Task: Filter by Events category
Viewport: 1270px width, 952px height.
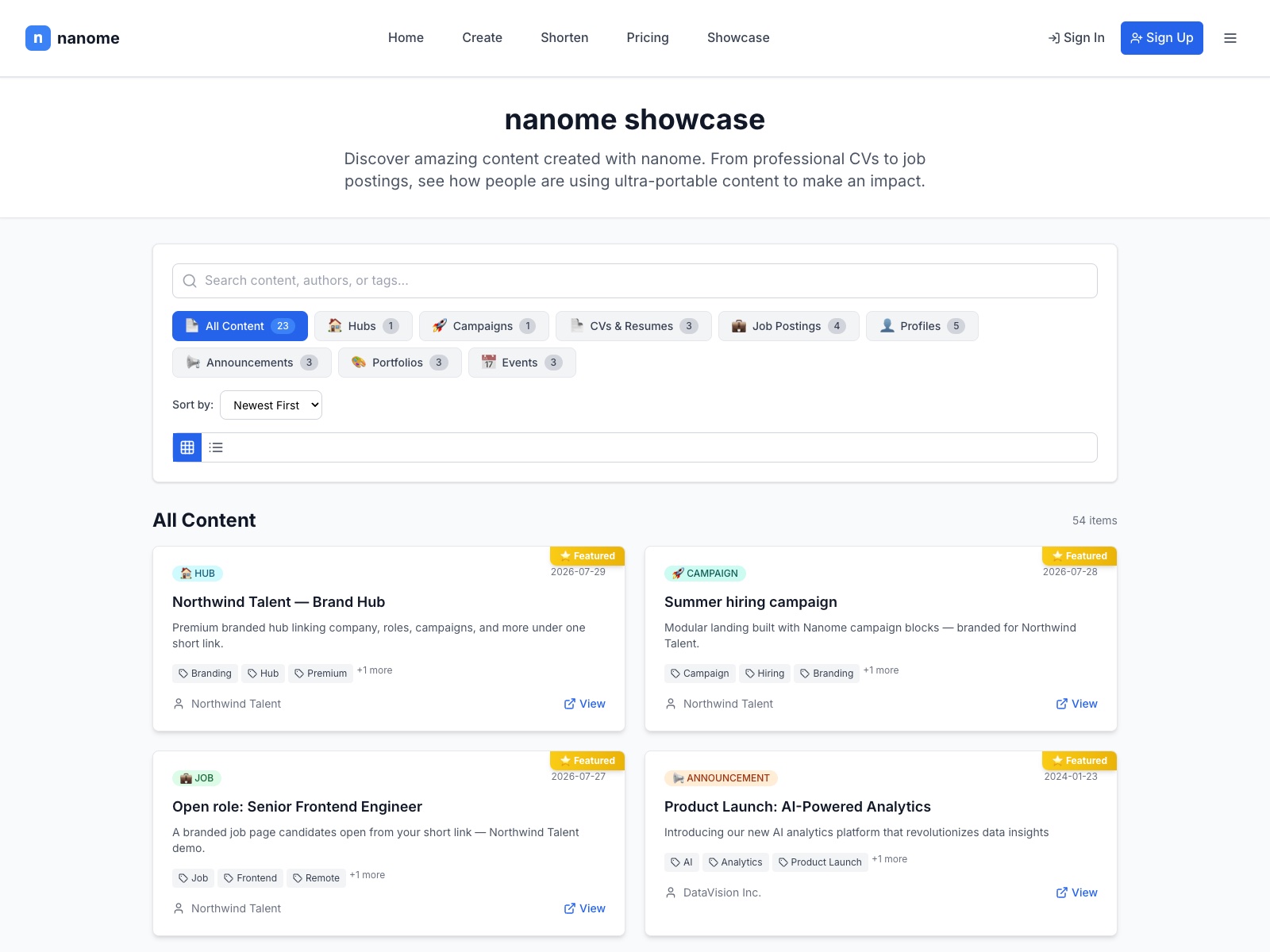Action: click(x=522, y=363)
